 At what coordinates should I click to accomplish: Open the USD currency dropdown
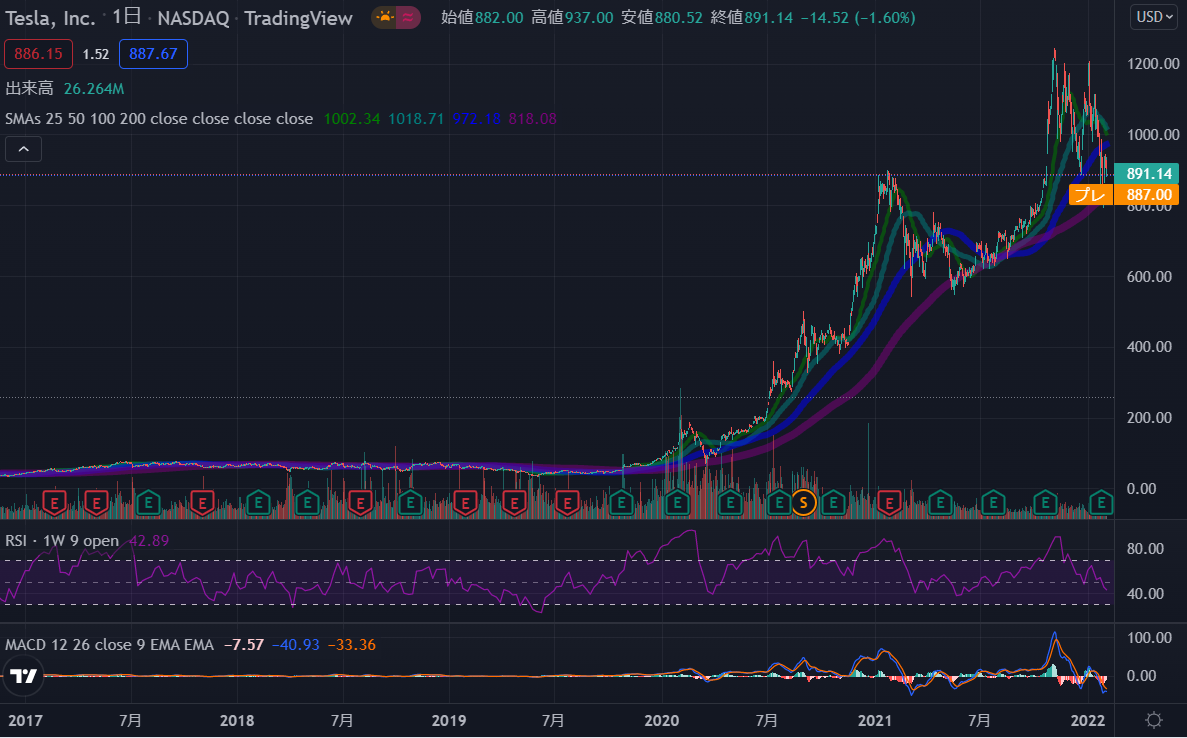click(x=1154, y=17)
